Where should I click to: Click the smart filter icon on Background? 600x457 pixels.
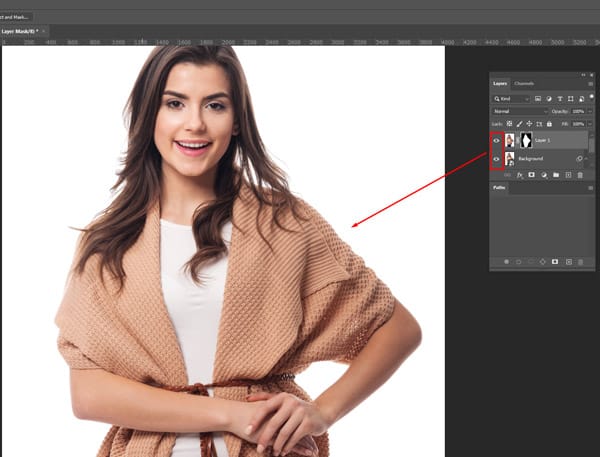coord(579,159)
